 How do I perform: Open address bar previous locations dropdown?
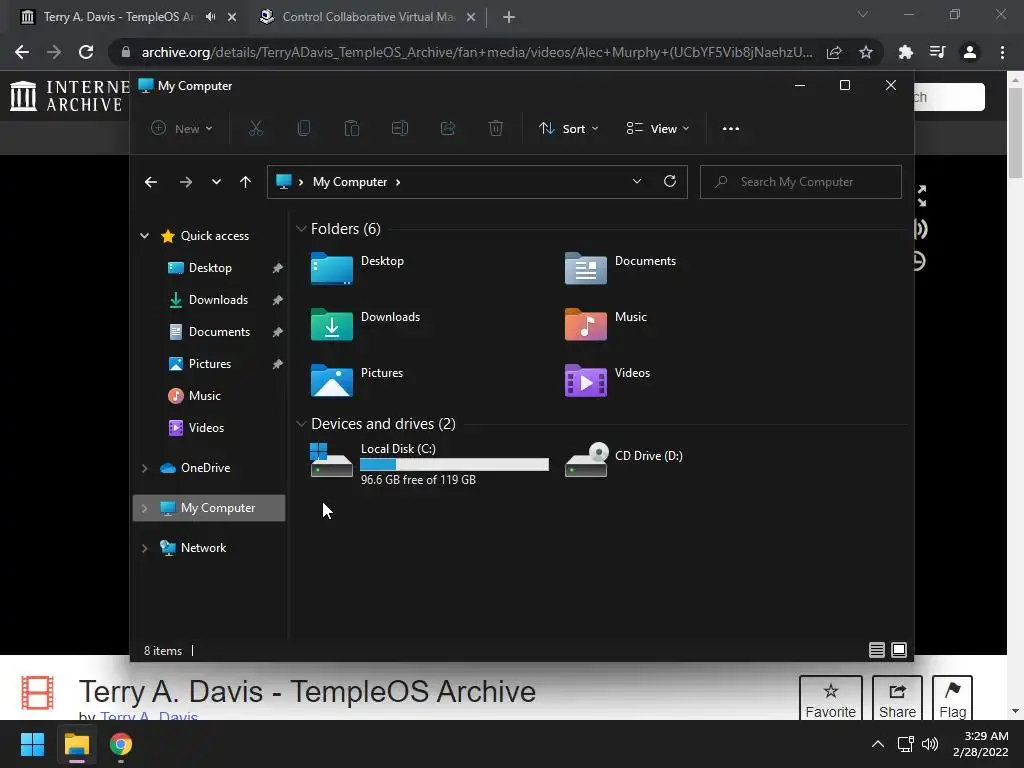[637, 182]
